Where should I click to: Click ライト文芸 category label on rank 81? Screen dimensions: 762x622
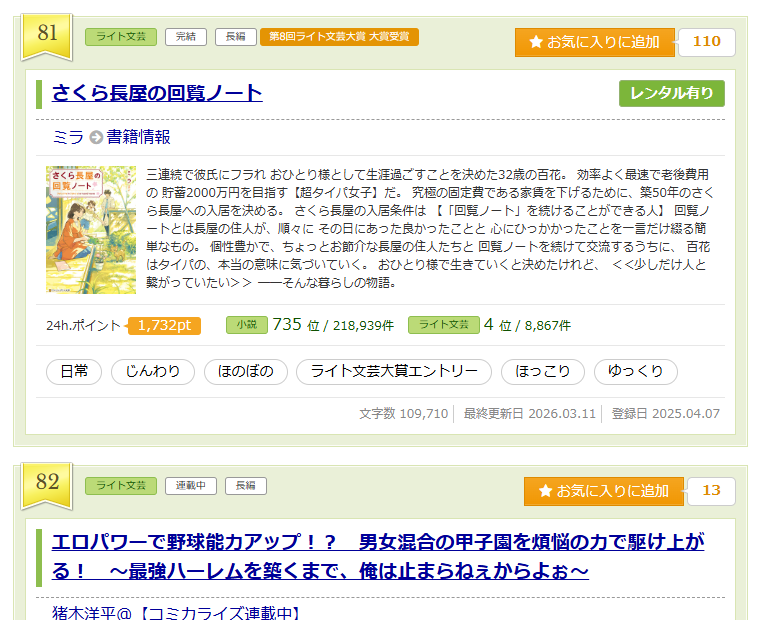(x=120, y=37)
